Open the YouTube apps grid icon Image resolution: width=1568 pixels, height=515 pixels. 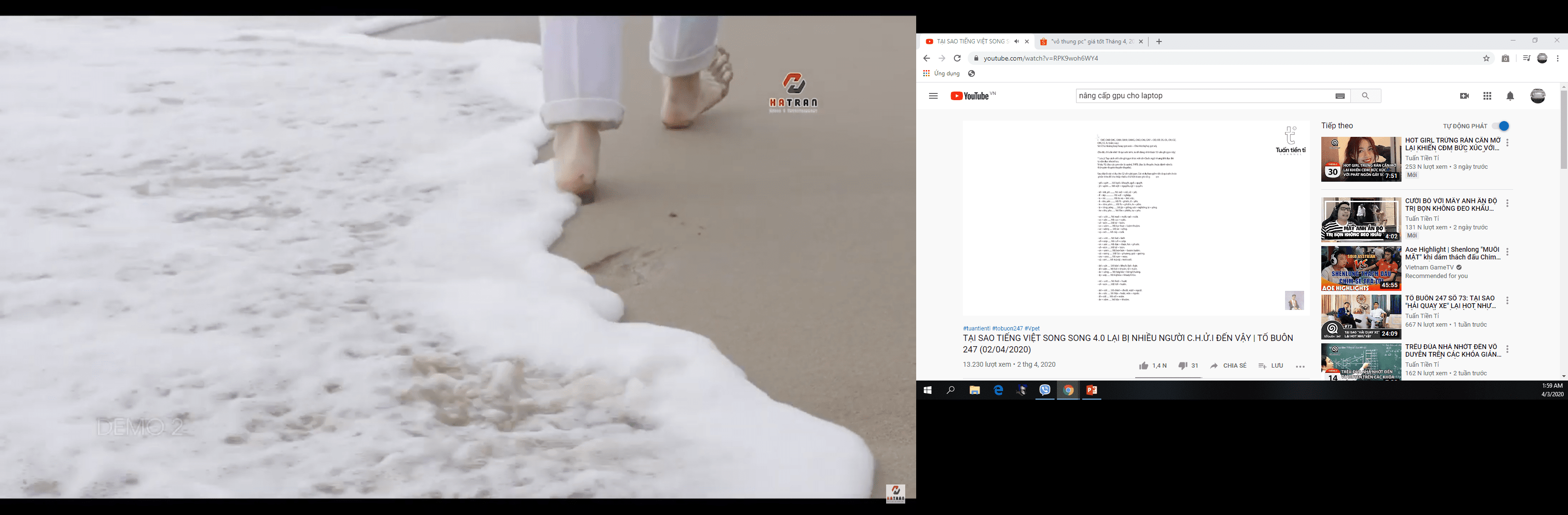(1487, 96)
